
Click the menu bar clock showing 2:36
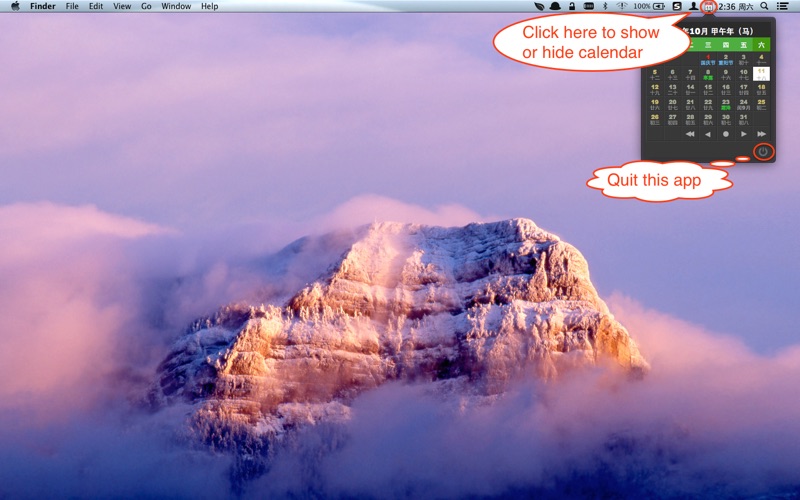pyautogui.click(x=736, y=6)
